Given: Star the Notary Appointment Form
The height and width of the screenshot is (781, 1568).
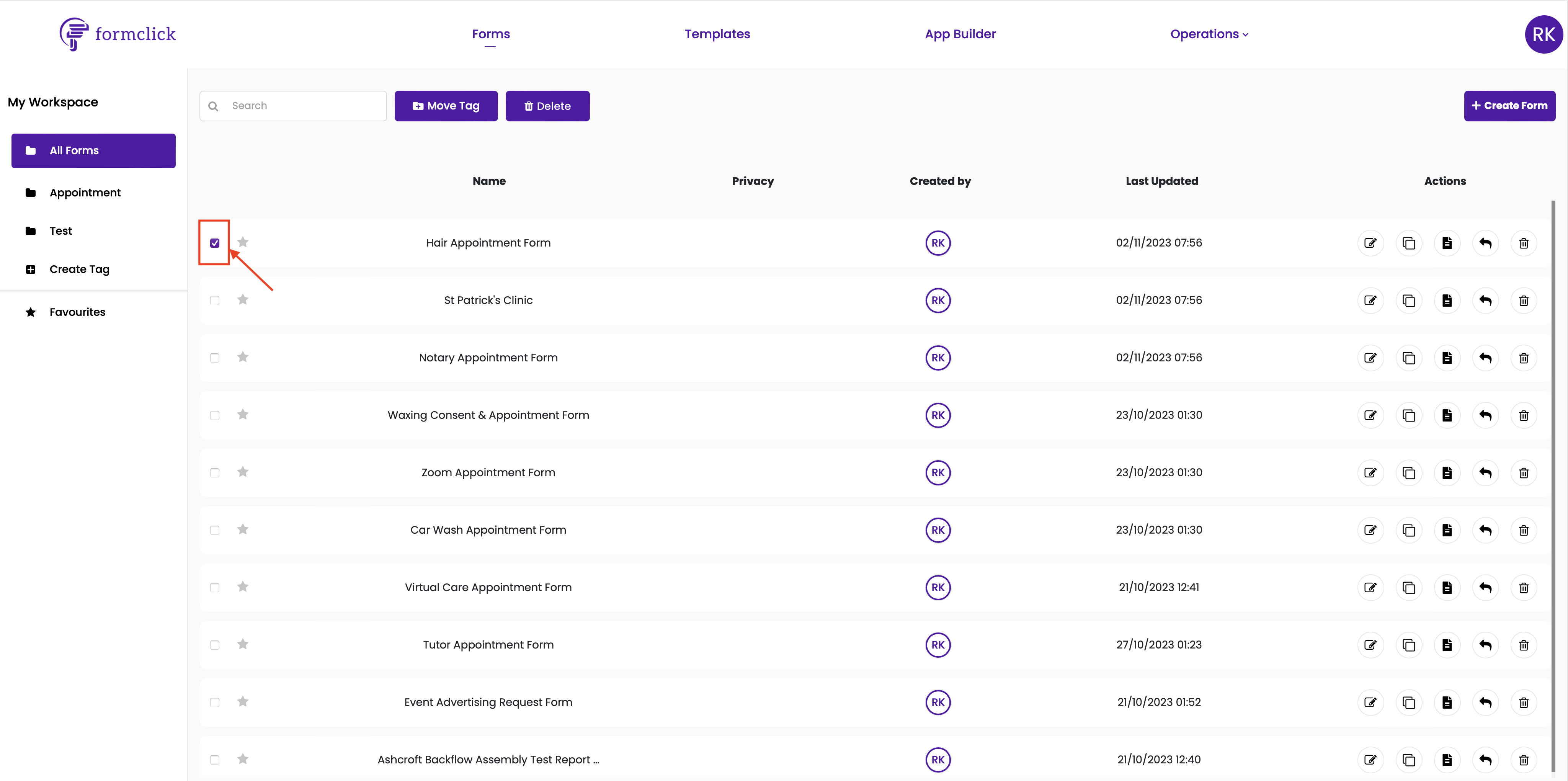Looking at the screenshot, I should (243, 357).
